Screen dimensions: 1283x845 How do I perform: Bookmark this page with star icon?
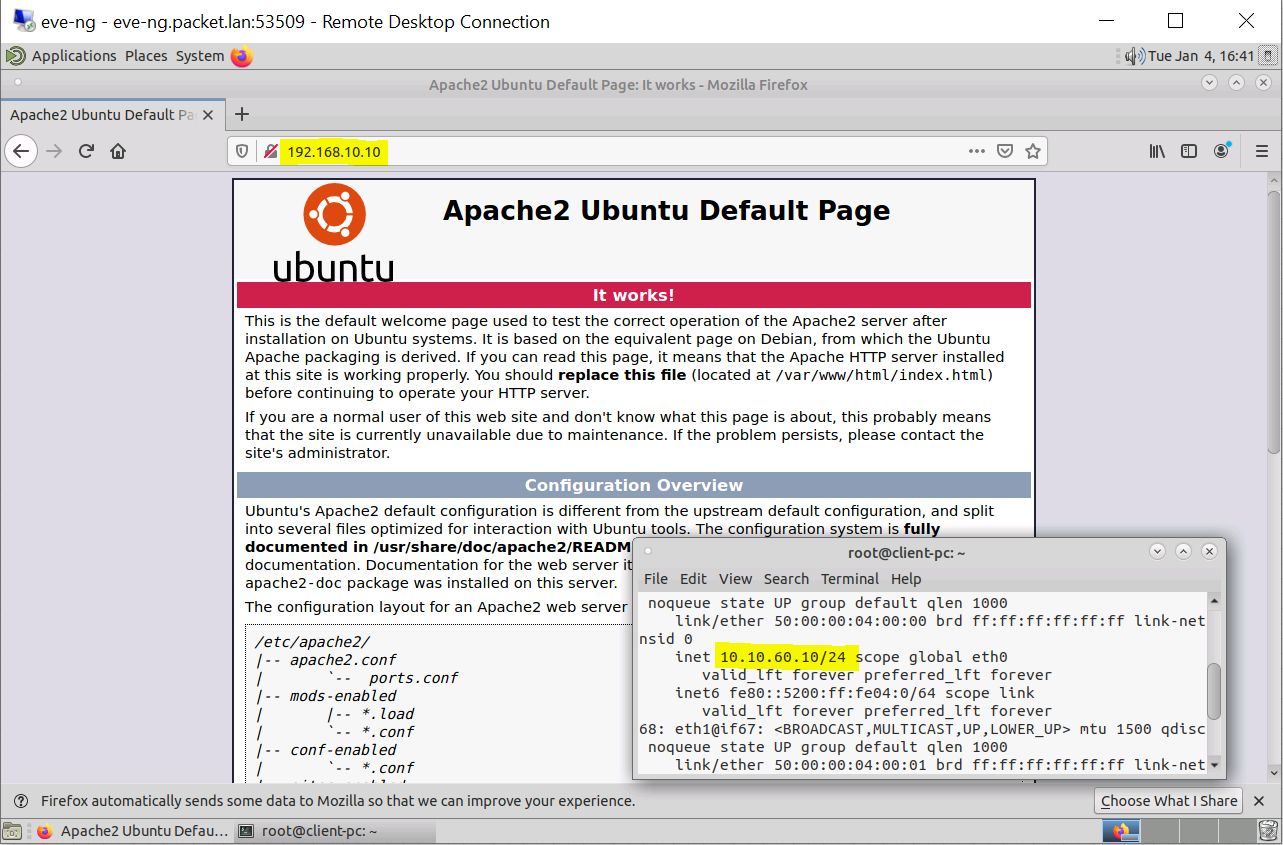coord(1033,151)
